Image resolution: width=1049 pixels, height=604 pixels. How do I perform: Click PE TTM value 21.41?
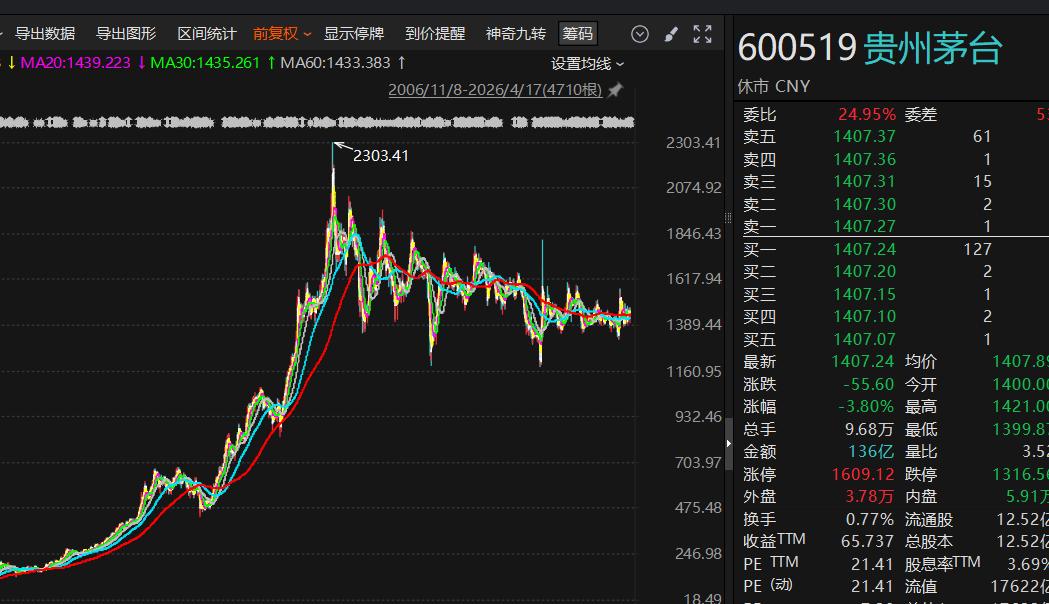[x=872, y=565]
